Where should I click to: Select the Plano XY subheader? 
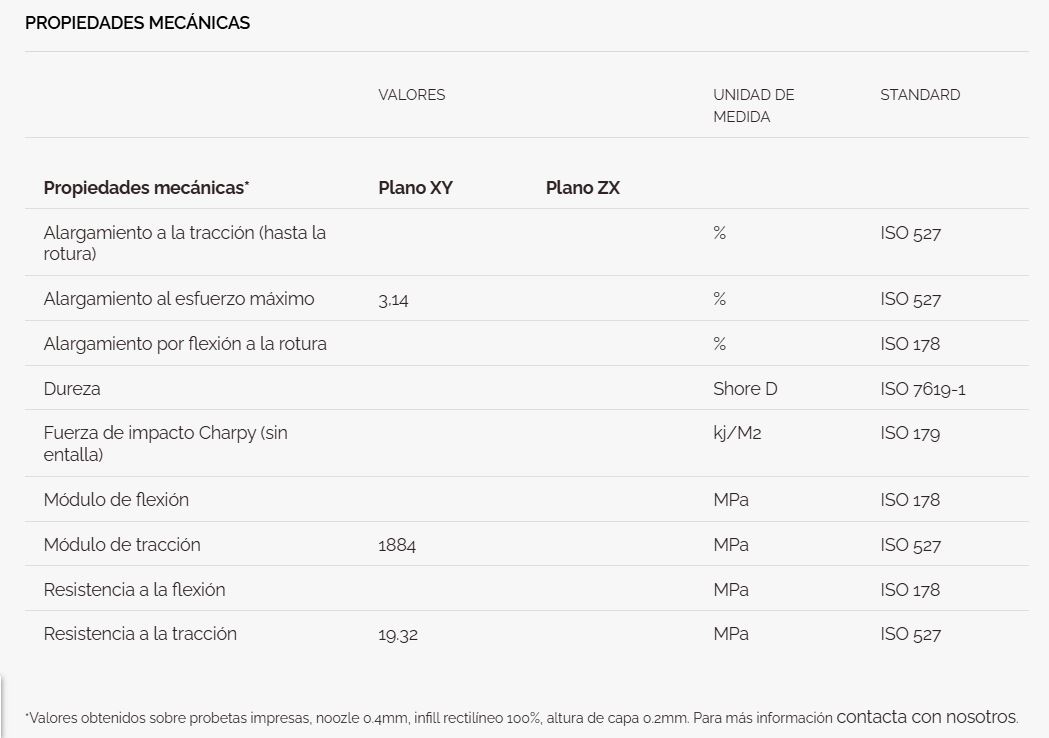[x=415, y=188]
